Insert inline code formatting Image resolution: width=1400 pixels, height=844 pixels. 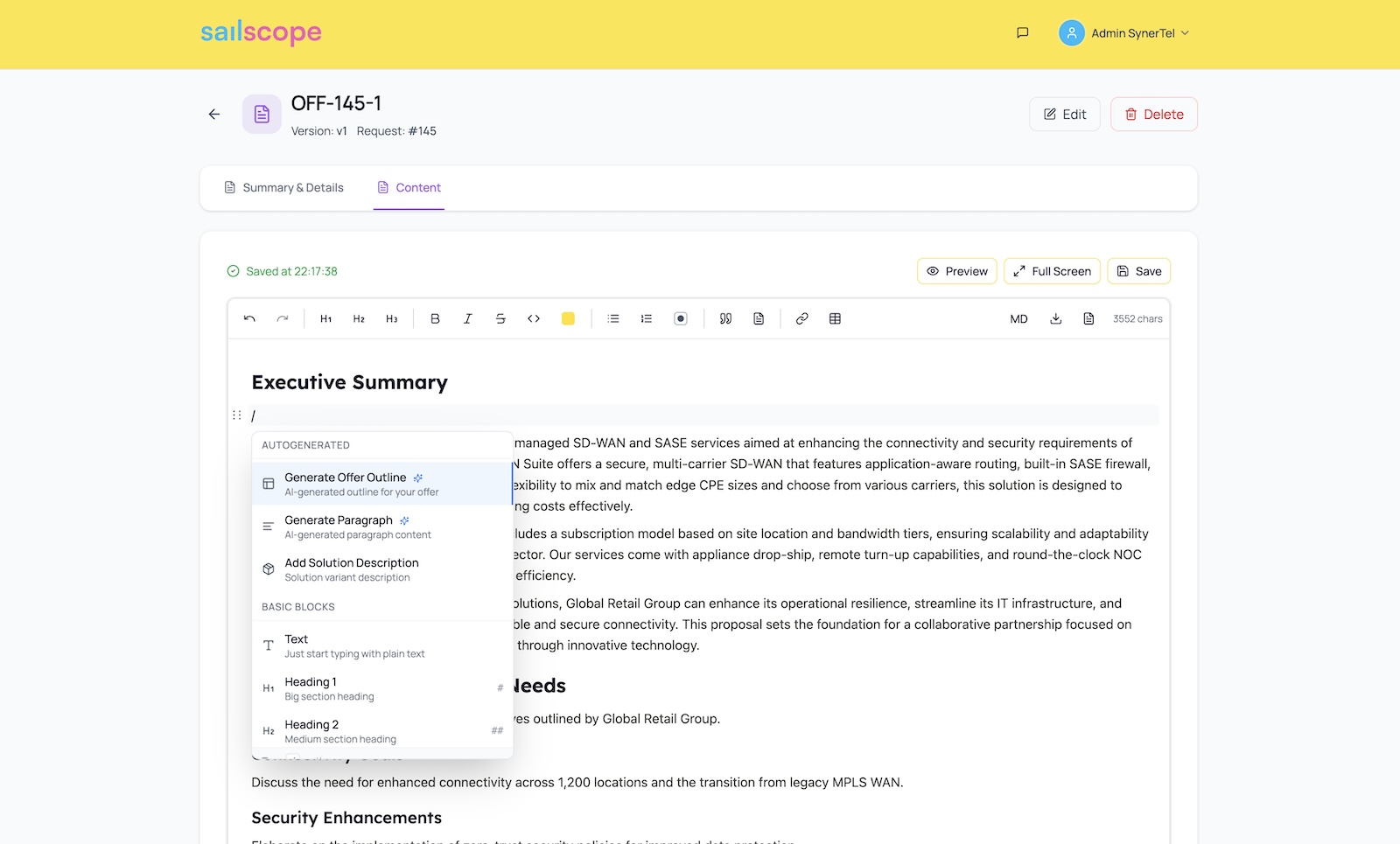click(x=534, y=319)
